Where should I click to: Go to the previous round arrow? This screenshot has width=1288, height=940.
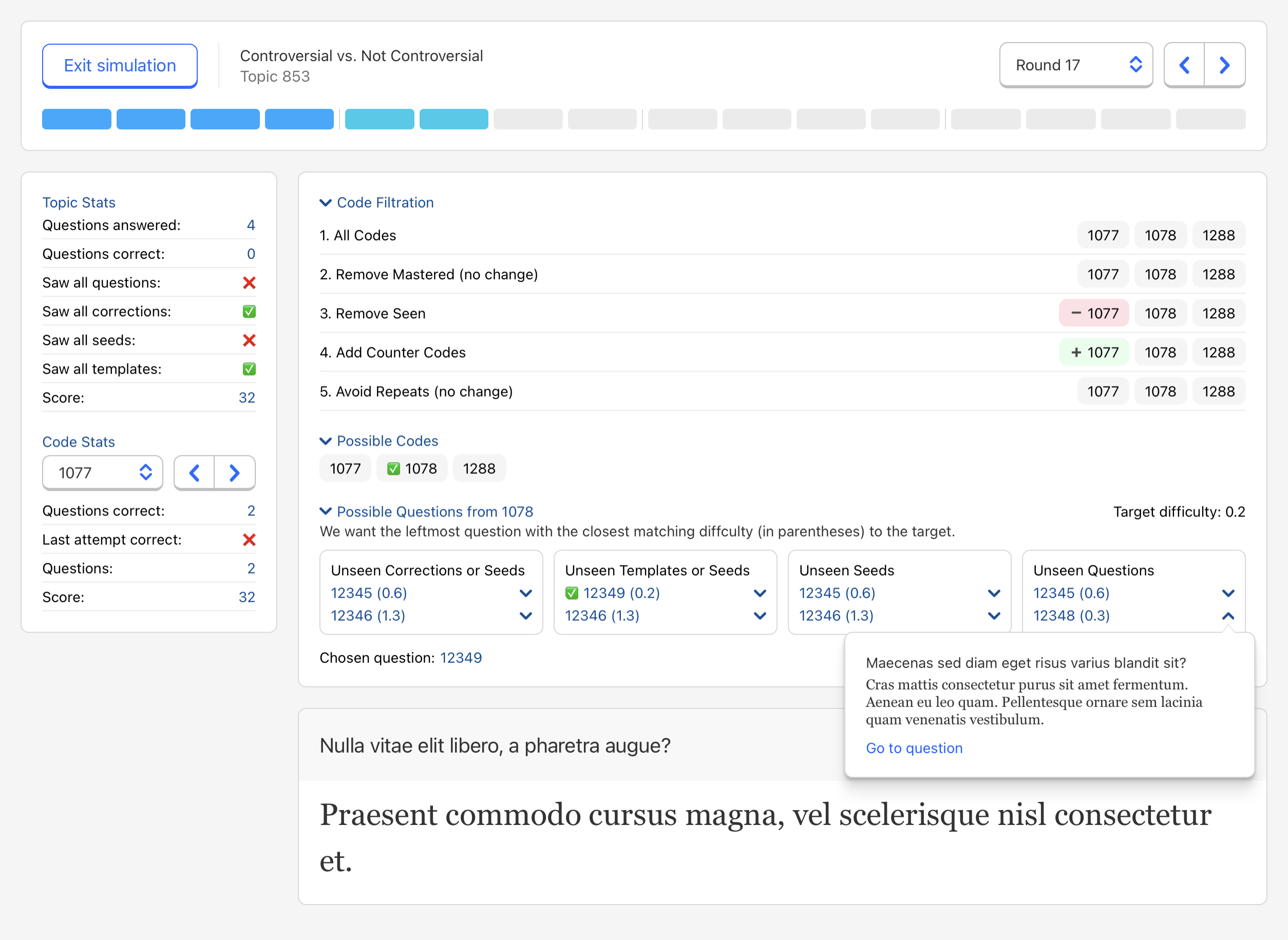1184,65
